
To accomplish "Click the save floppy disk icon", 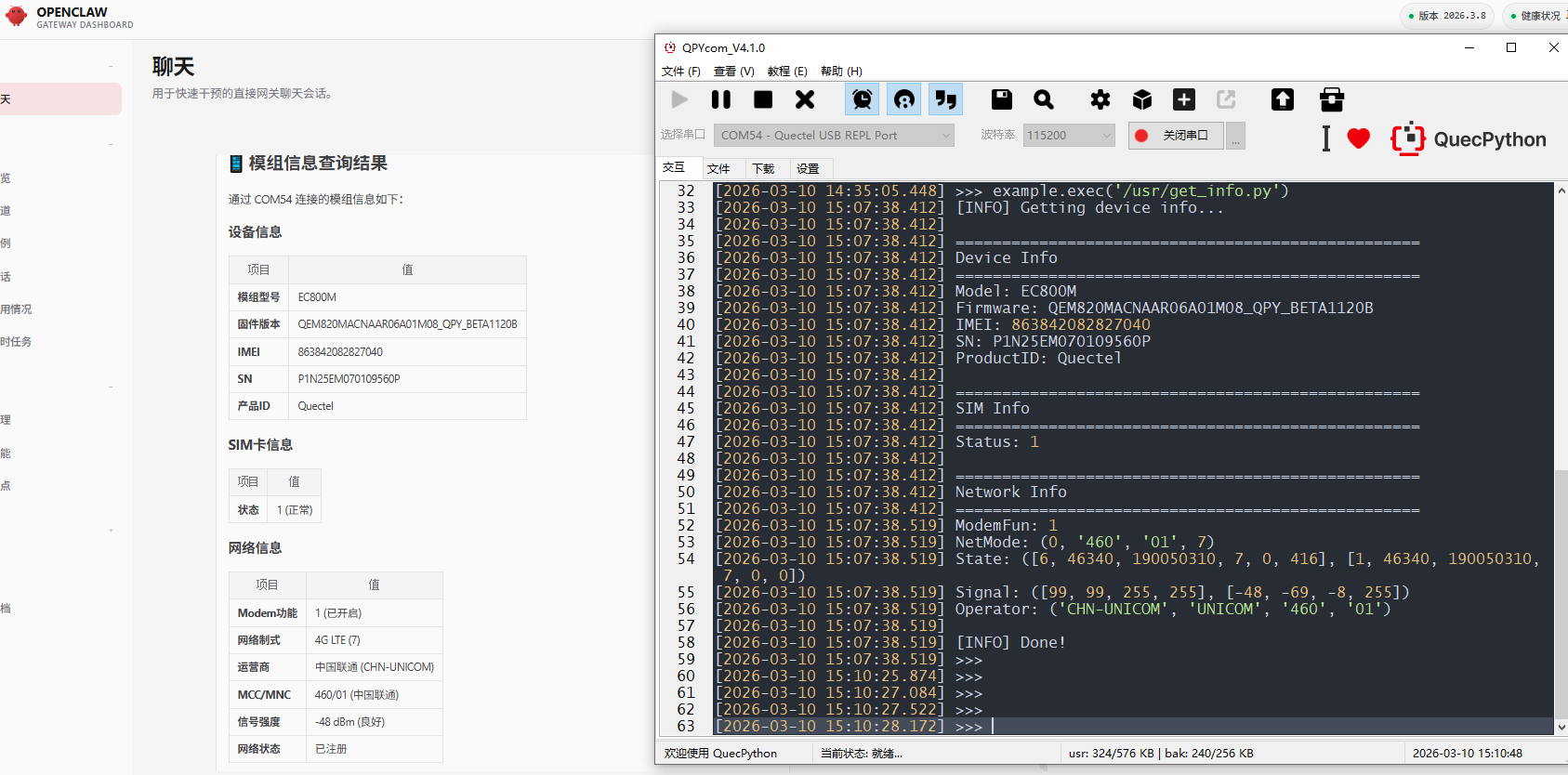I will point(1001,99).
